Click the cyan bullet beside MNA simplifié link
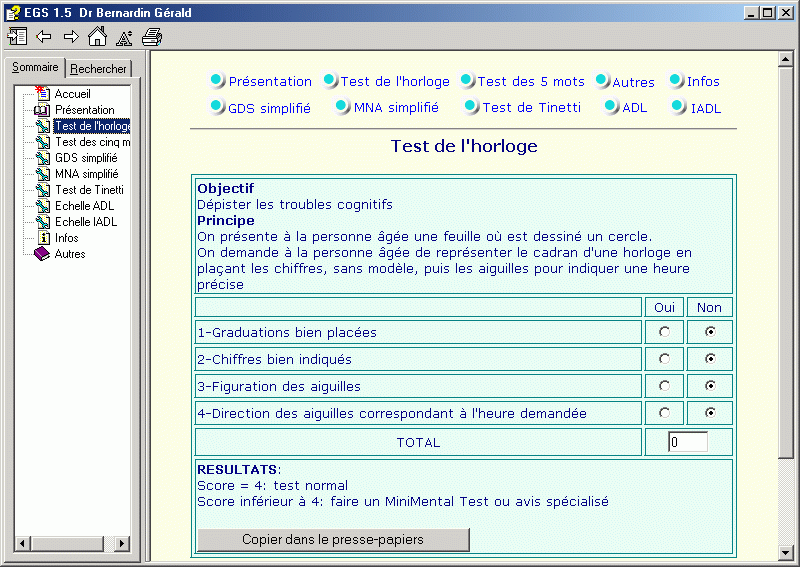 coord(342,106)
